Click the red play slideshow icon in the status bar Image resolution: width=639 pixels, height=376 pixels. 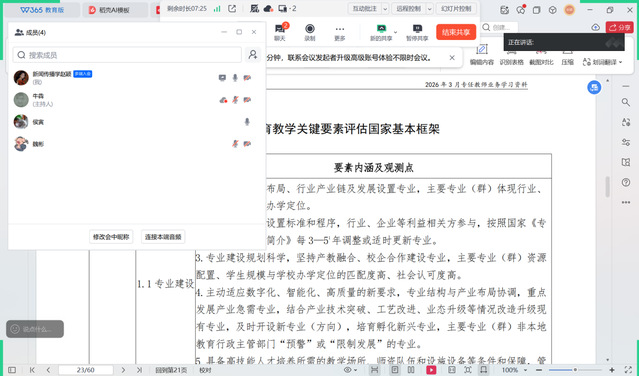point(431,370)
